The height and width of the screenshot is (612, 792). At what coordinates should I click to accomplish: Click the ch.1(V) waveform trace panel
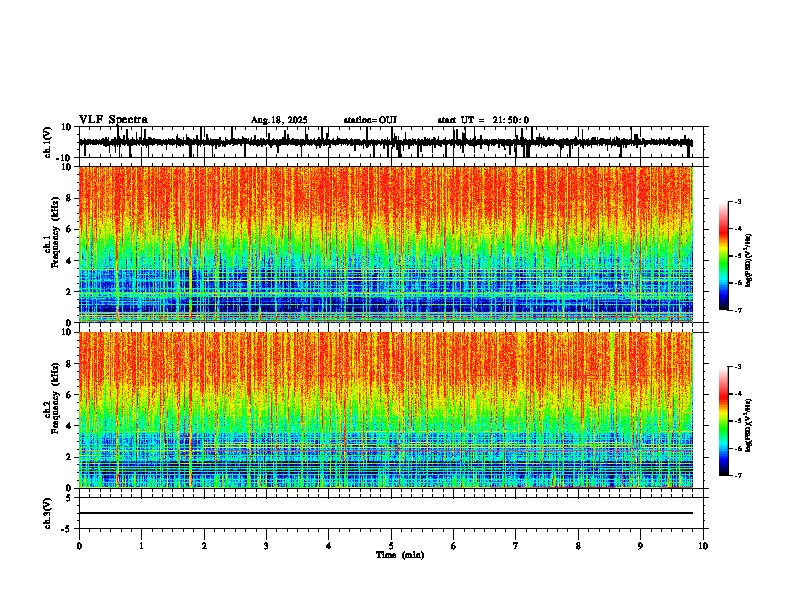point(391,142)
